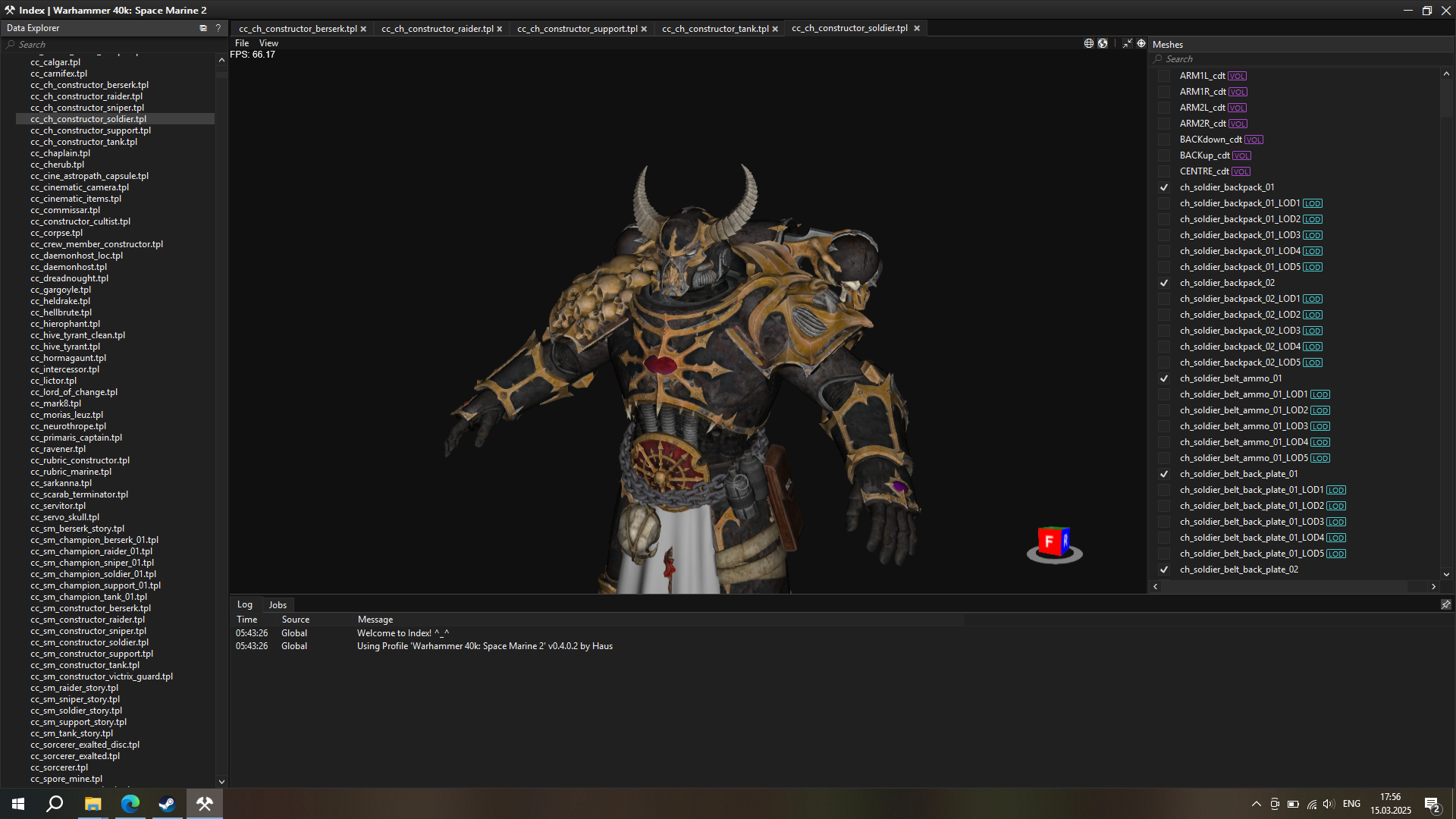The height and width of the screenshot is (819, 1456).
Task: Close the cc_ch_constructor_tank.tpl tab
Action: pos(775,29)
